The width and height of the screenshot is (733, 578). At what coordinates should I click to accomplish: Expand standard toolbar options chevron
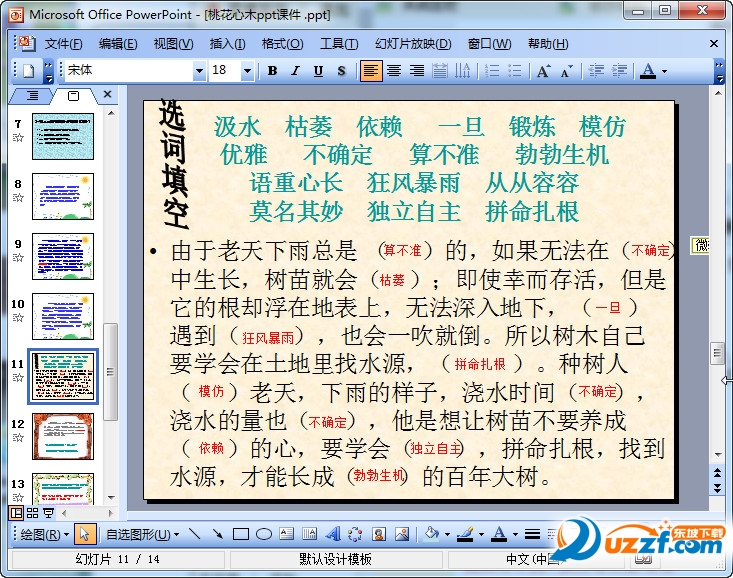(48, 71)
